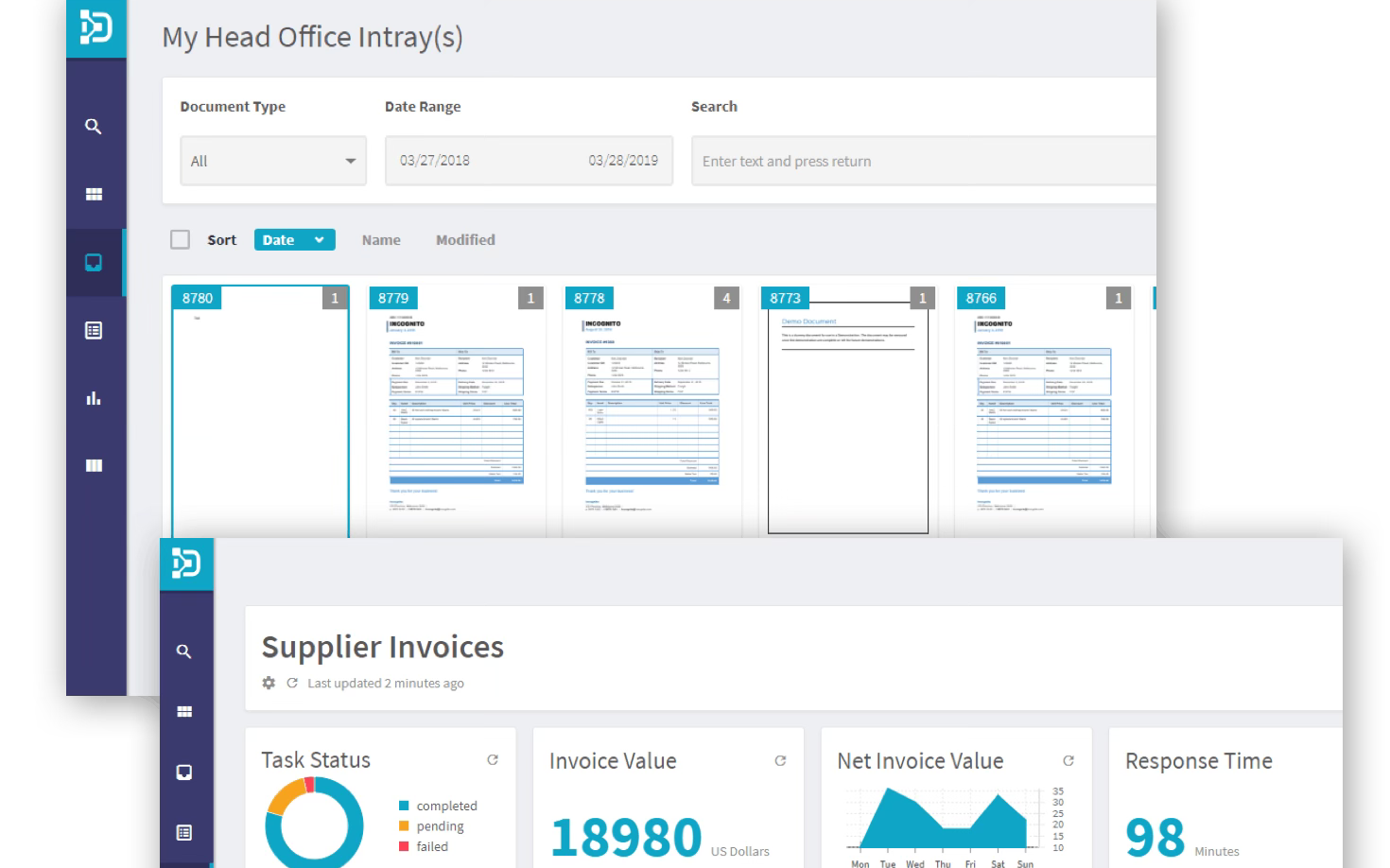
Task: Refresh the Net Invoice Value card
Action: (x=1069, y=760)
